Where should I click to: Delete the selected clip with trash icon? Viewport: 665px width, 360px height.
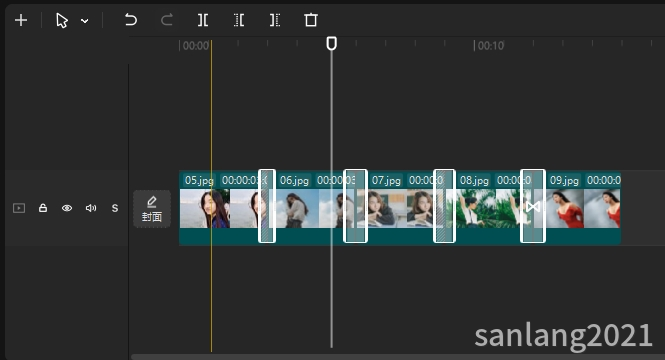(311, 20)
